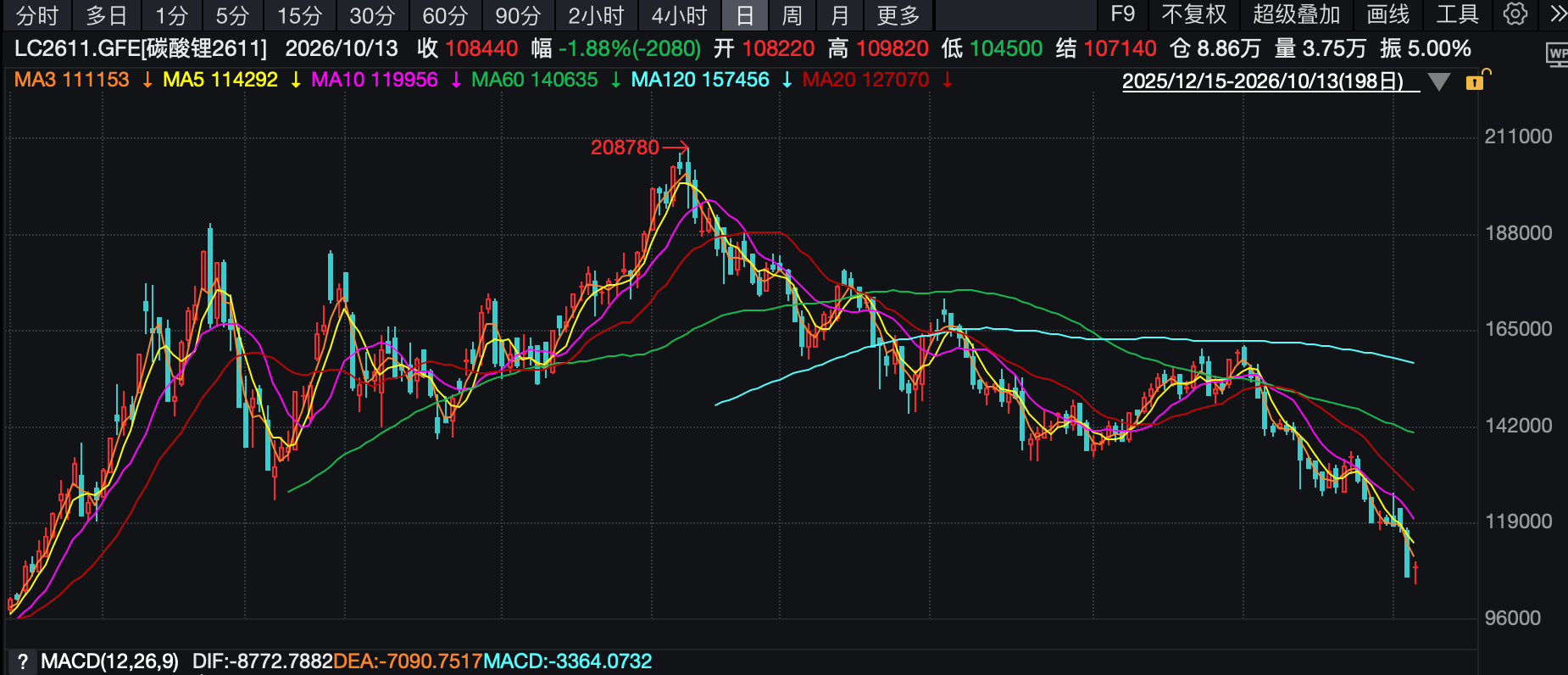
Task: Open the 画线 drawing tools
Action: coord(1388,14)
